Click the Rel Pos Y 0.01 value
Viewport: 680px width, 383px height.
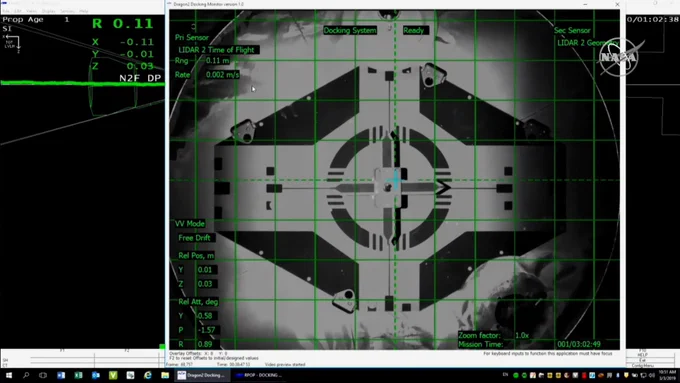(x=205, y=270)
